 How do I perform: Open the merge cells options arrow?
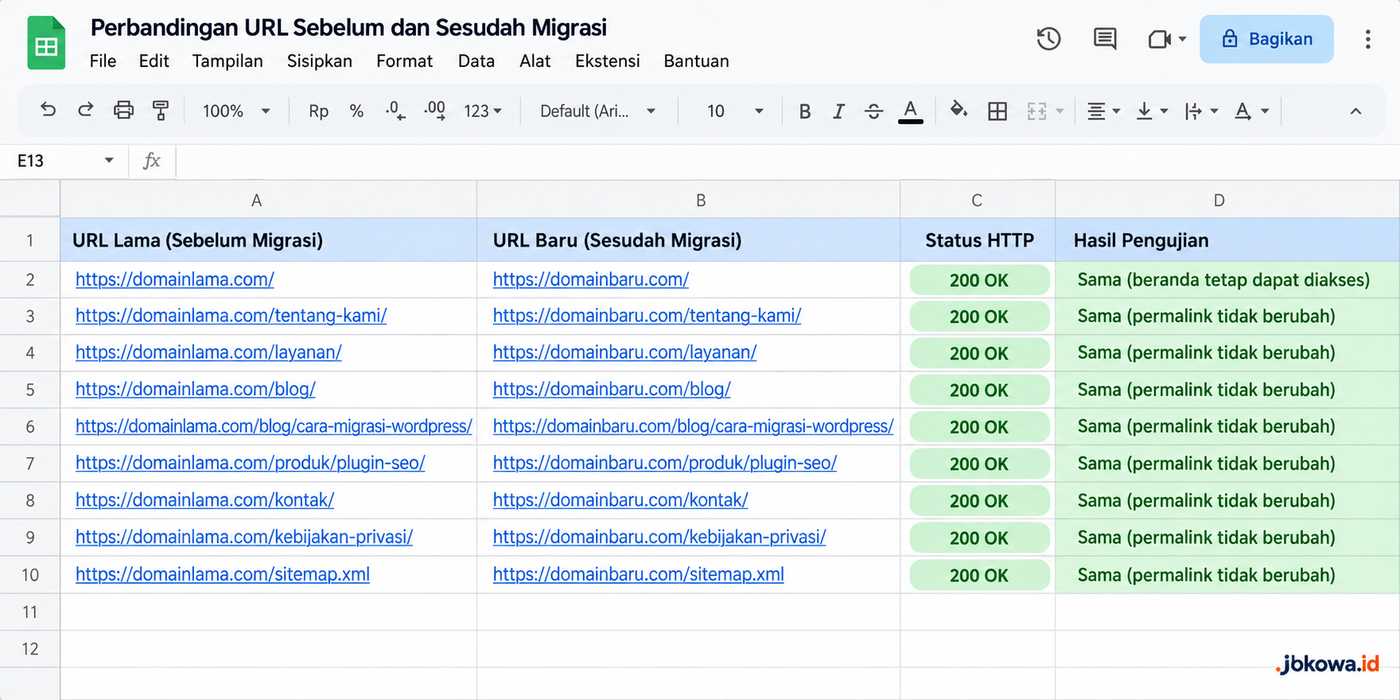click(1060, 111)
